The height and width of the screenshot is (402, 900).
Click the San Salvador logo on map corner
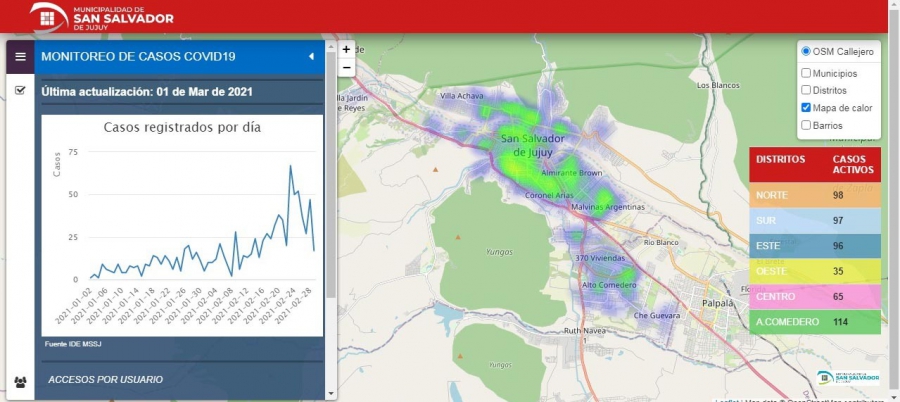pos(847,378)
